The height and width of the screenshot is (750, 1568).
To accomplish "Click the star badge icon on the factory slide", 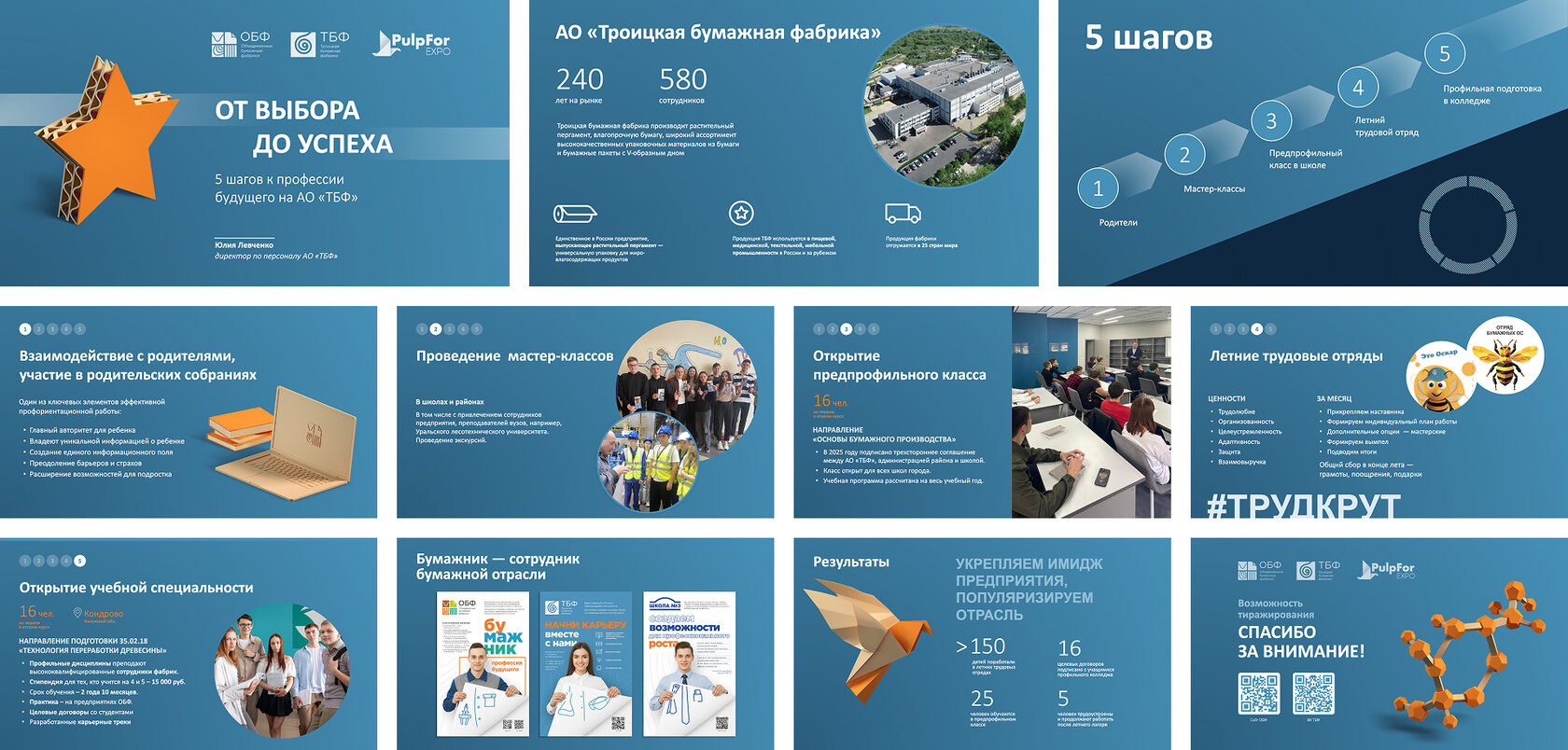I will [741, 214].
